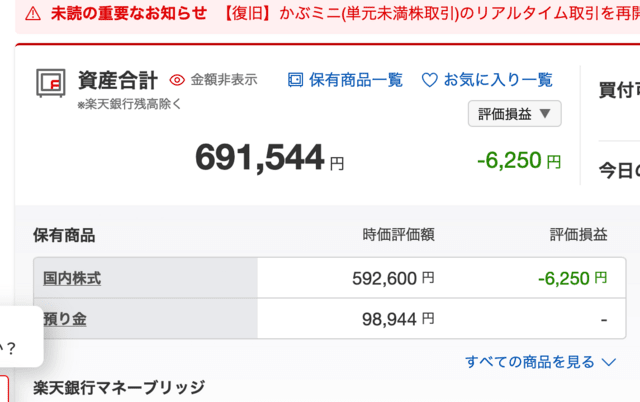Click the 国内株式 loss value -6,250 円
640x402 pixels.
(x=572, y=278)
